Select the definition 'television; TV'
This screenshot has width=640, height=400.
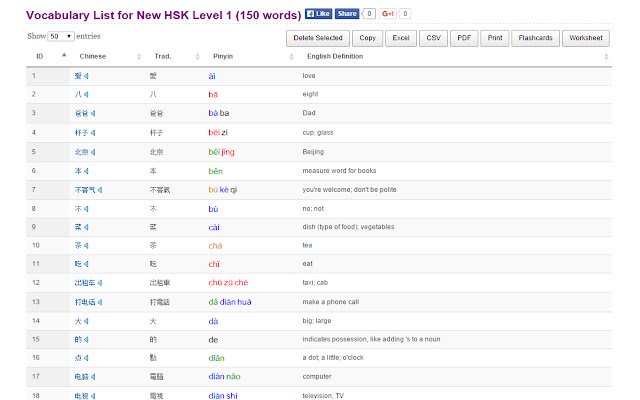pos(323,396)
